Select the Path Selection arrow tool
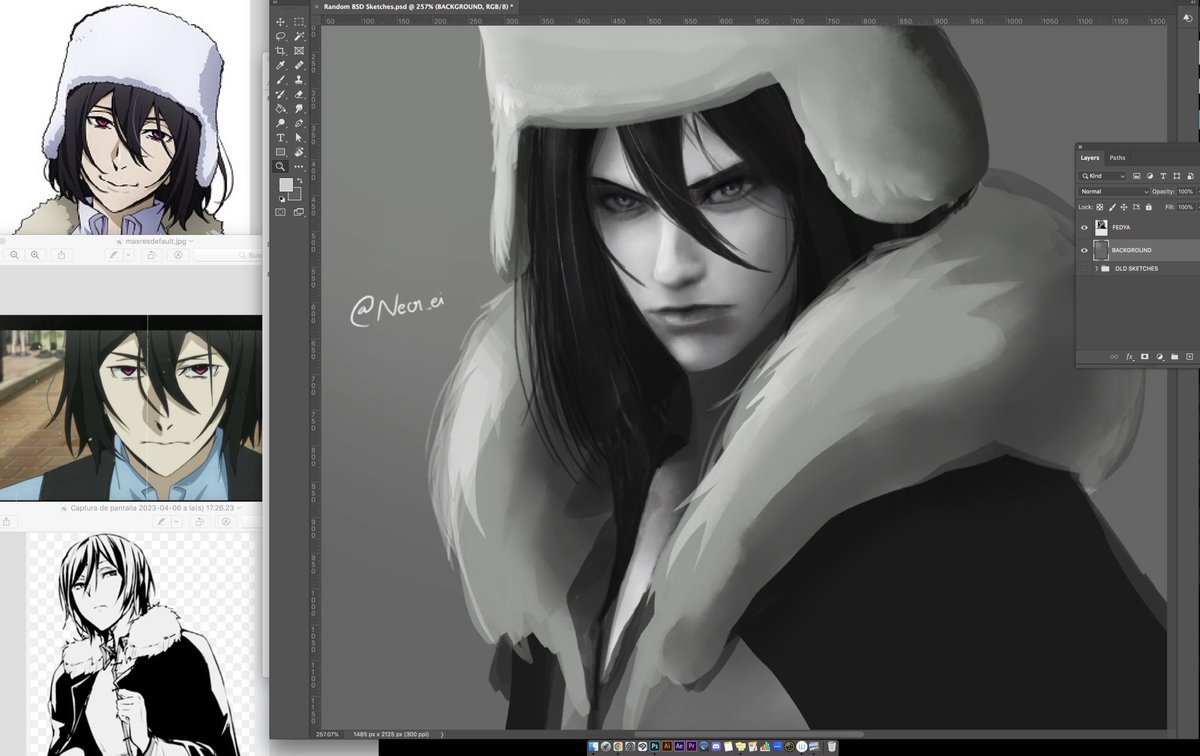1200x756 pixels. click(299, 138)
